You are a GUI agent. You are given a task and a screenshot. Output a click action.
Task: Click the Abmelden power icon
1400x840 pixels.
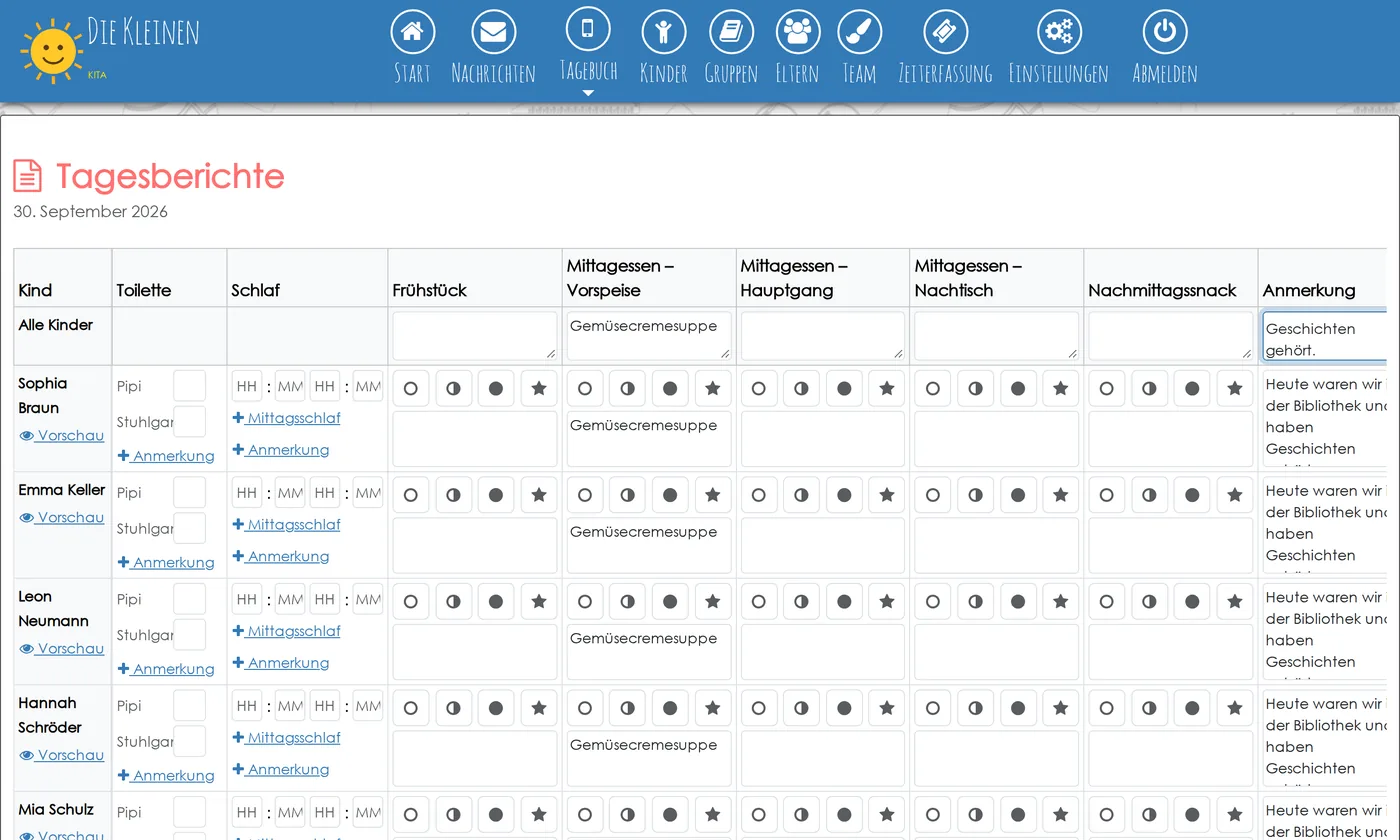coord(1164,31)
